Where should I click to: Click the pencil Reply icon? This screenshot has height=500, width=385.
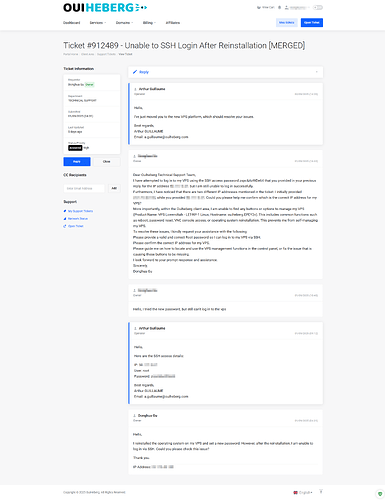tap(135, 72)
